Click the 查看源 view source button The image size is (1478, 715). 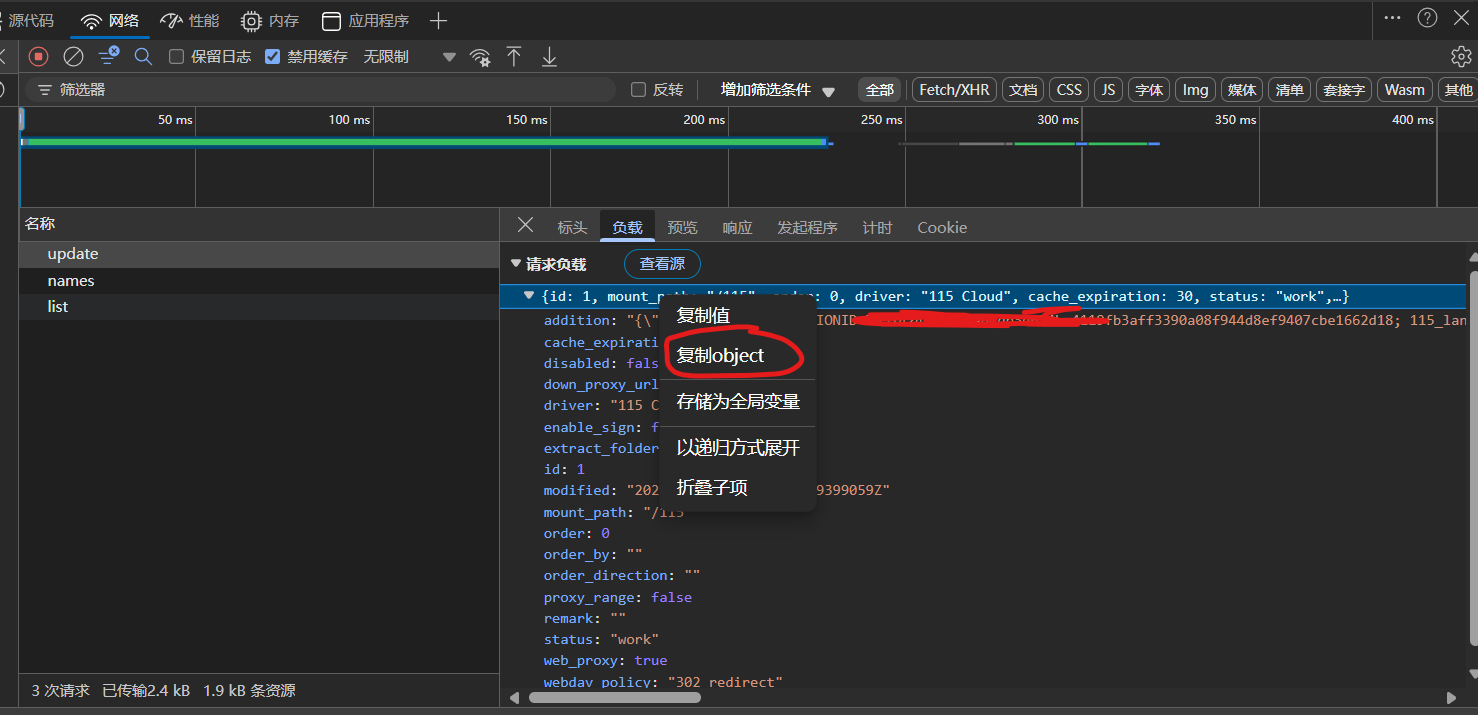tap(662, 264)
